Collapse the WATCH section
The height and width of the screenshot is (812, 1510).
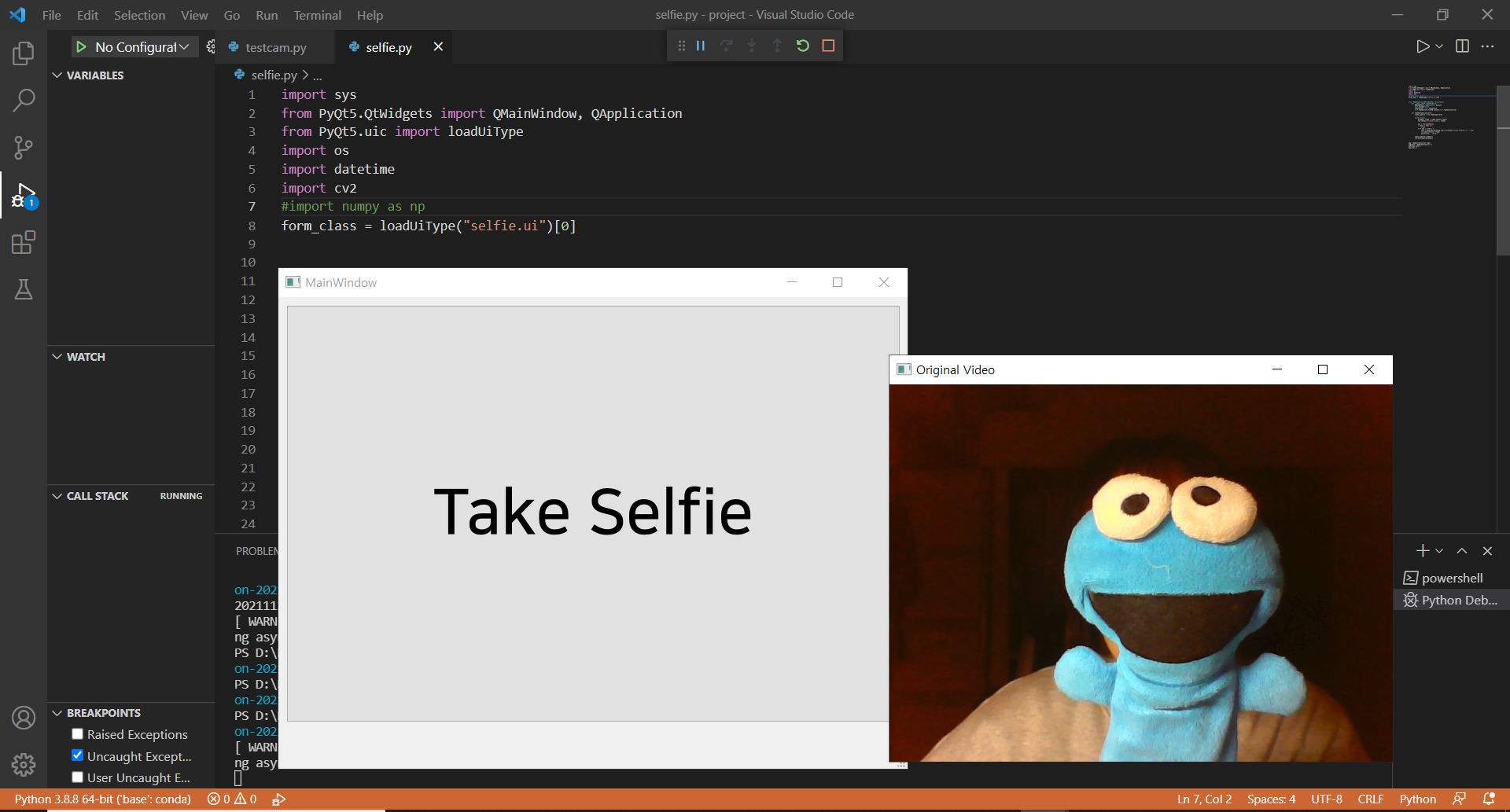coord(57,357)
